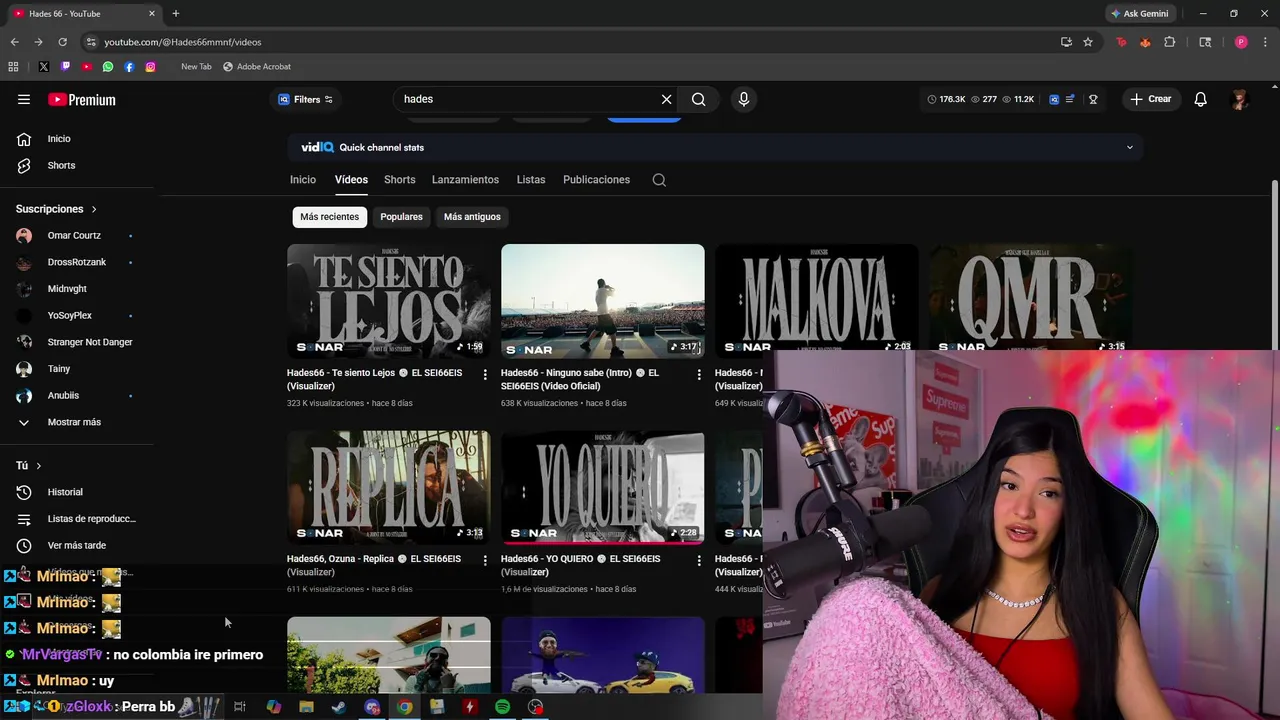This screenshot has width=1280, height=720.
Task: Click the vidIQ blue IQ icon in header
Action: (1054, 99)
